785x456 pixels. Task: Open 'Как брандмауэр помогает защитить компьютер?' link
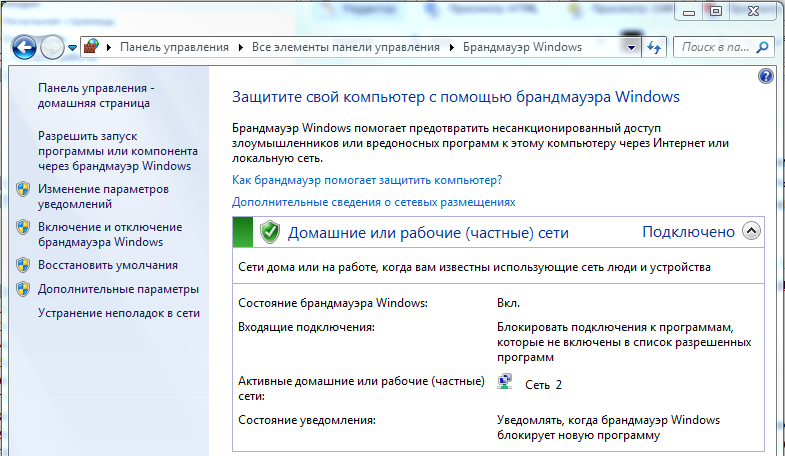(367, 180)
